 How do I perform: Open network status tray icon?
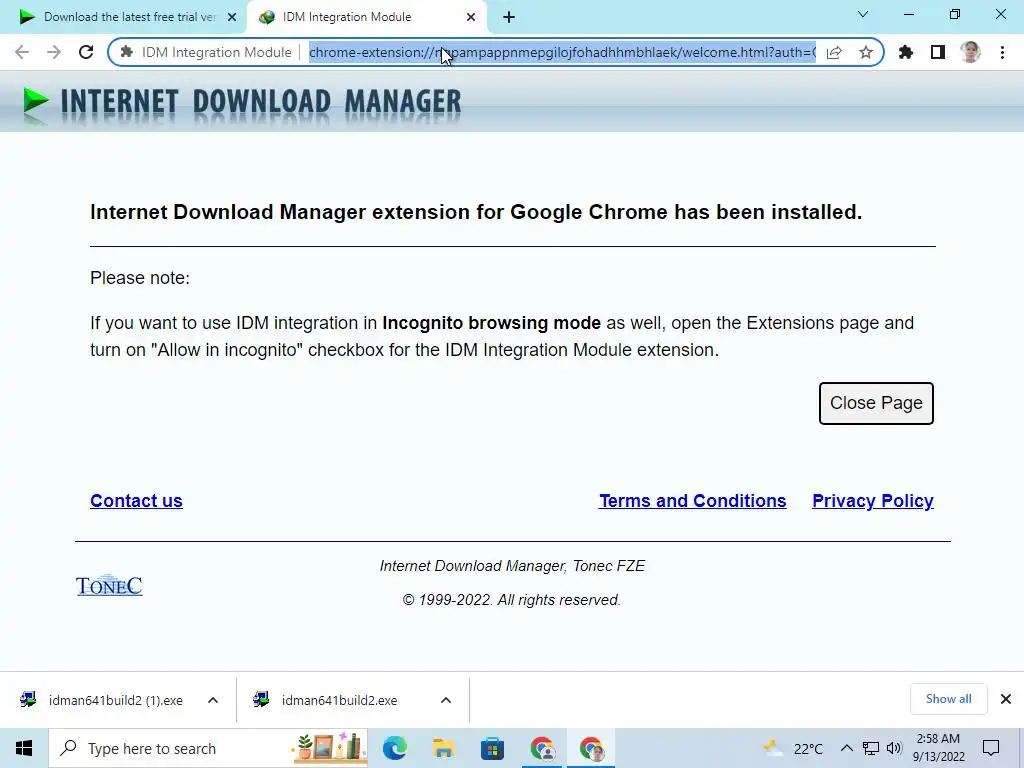point(871,748)
